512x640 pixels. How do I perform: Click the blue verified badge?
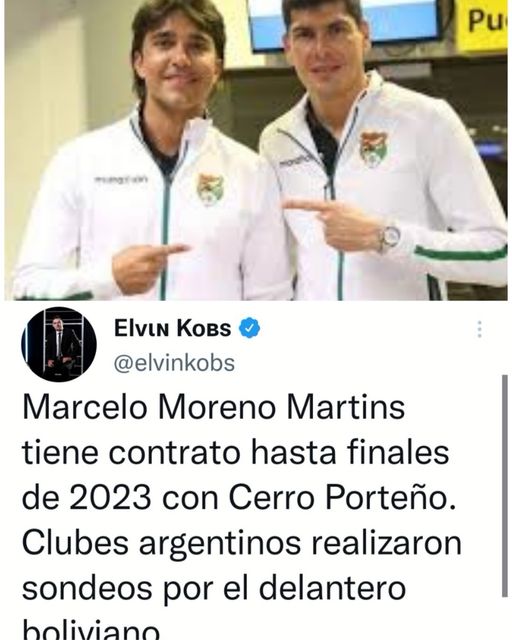pyautogui.click(x=249, y=328)
